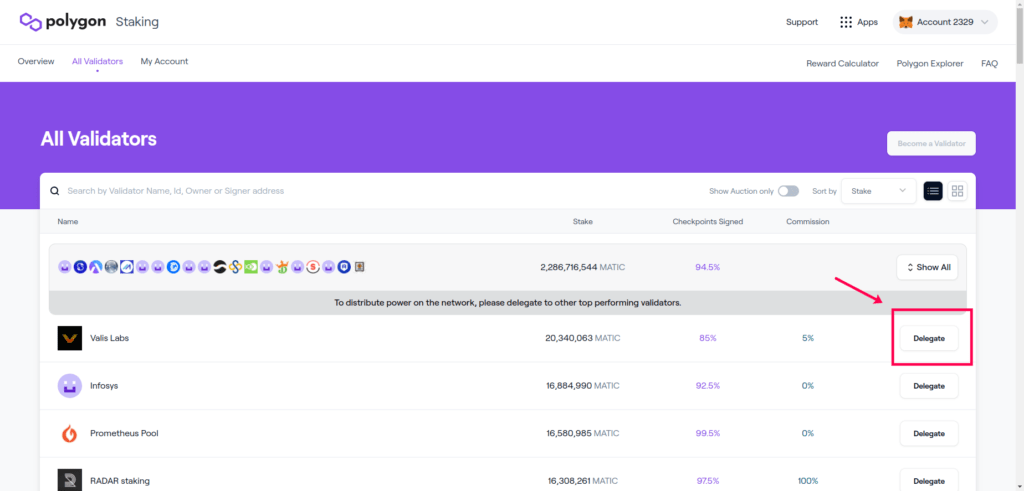Go to the Overview tab

coord(36,61)
